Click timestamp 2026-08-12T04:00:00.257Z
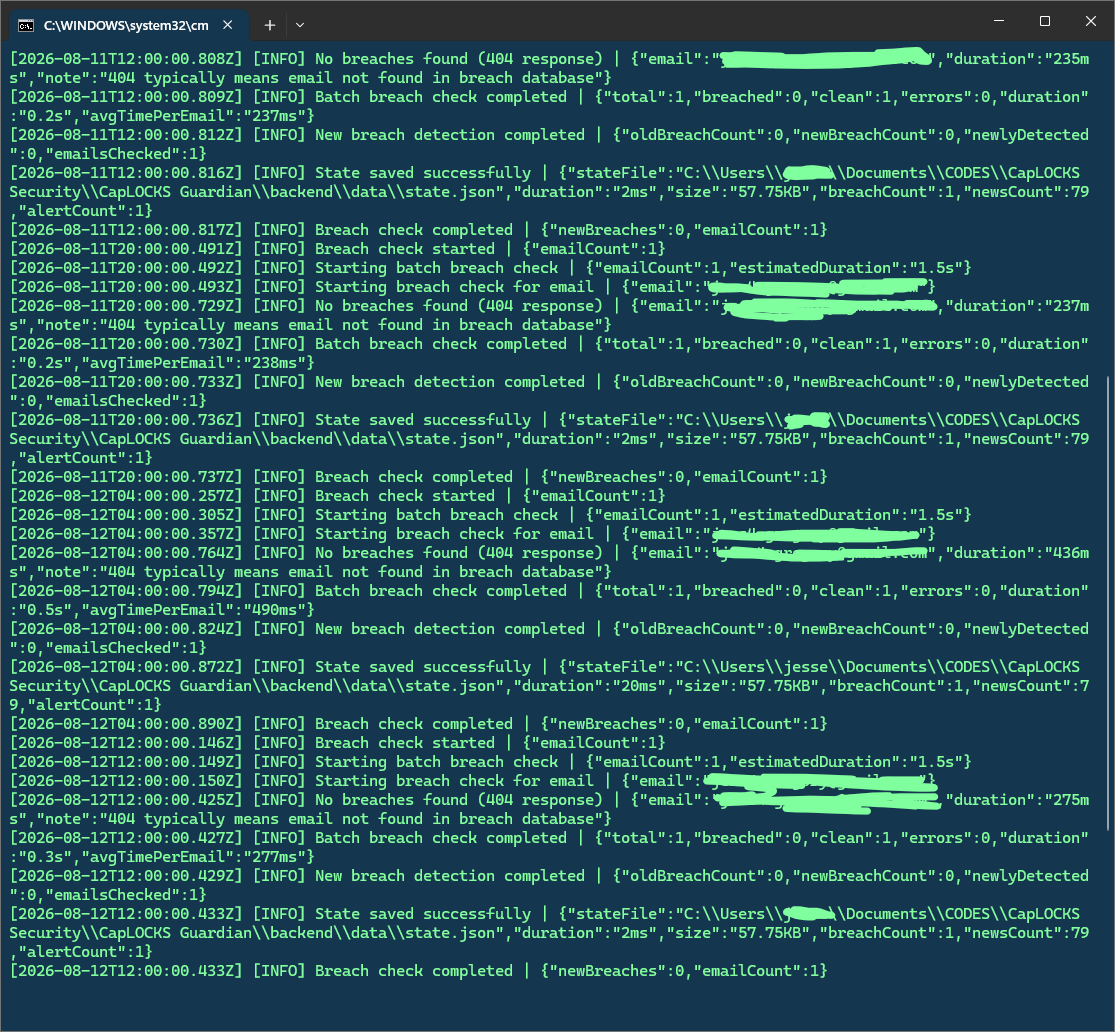The height and width of the screenshot is (1032, 1115). (126, 496)
